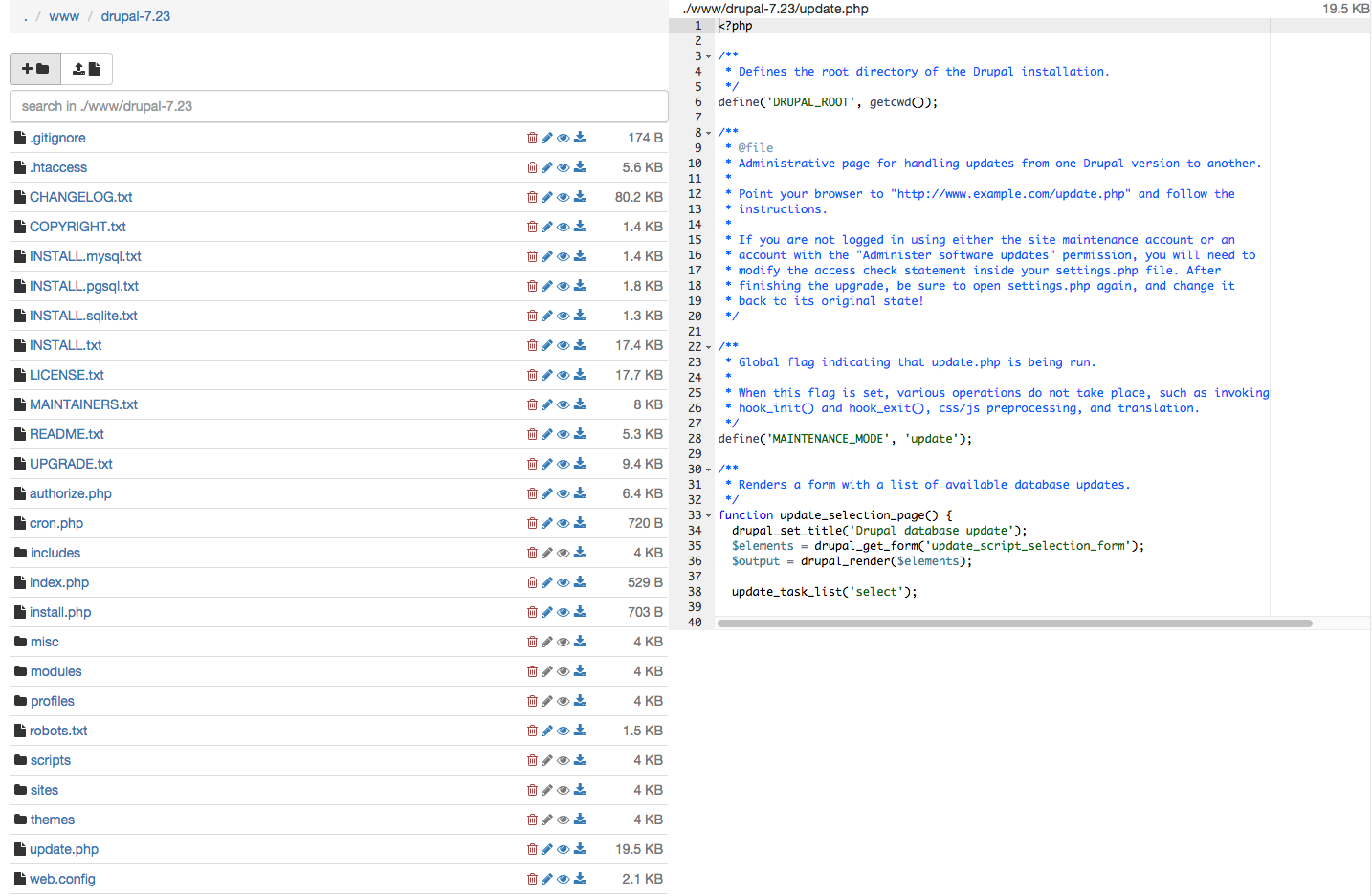
Task: Click the search input field
Action: 339,106
